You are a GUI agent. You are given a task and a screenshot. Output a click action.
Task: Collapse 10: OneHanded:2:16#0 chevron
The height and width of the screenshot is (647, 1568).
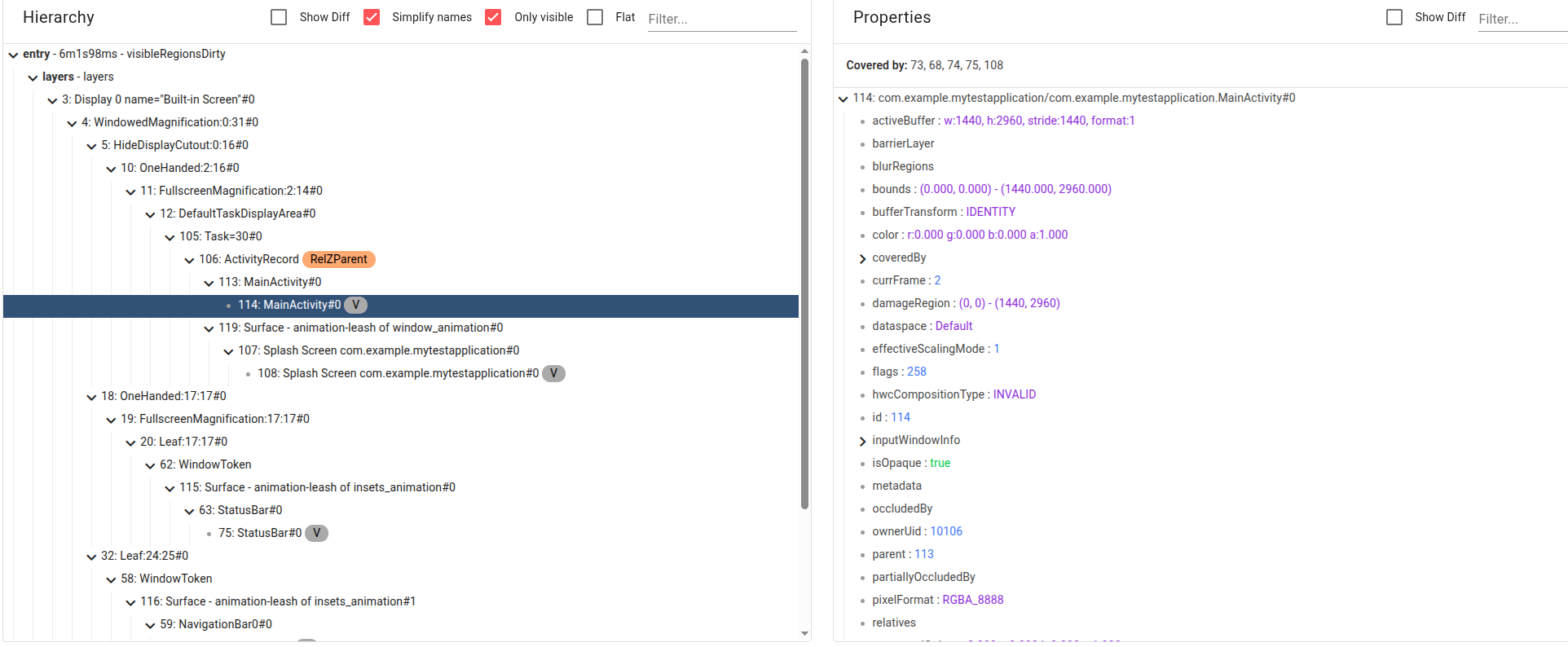[x=111, y=169]
